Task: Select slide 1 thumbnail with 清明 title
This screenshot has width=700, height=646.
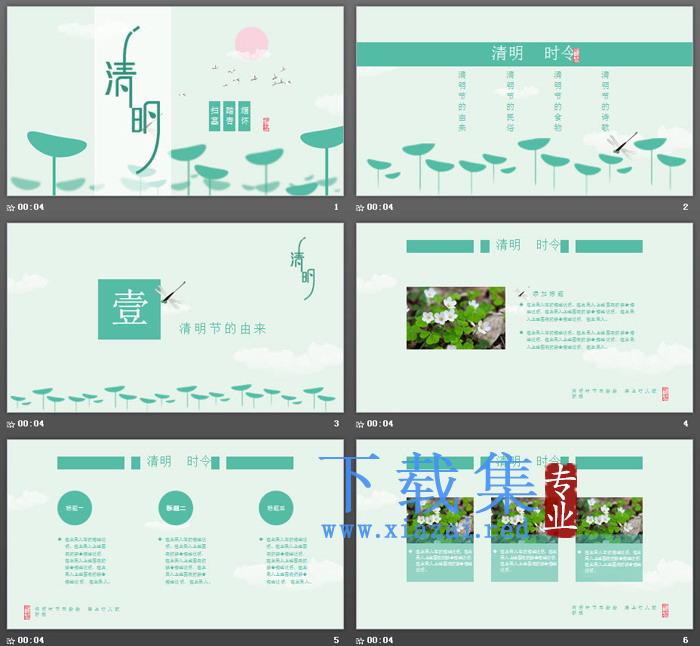Action: tap(175, 101)
